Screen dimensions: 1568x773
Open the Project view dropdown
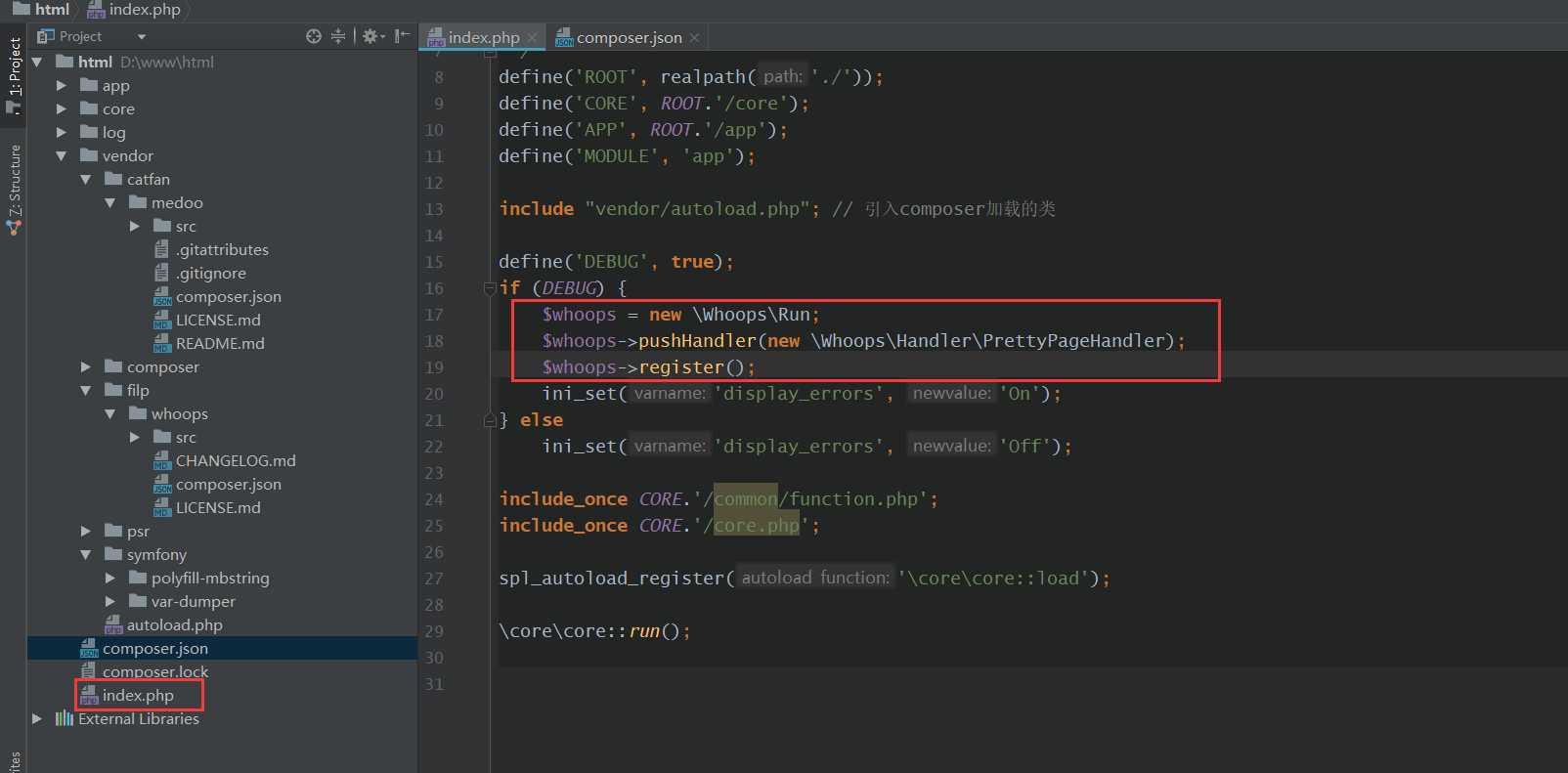click(142, 36)
